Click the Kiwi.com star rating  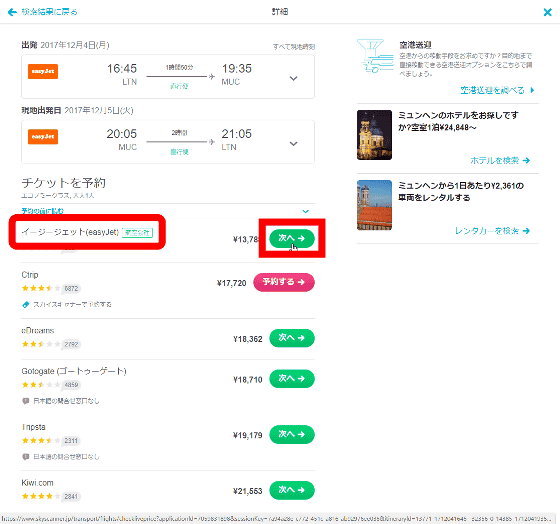pyautogui.click(x=41, y=496)
